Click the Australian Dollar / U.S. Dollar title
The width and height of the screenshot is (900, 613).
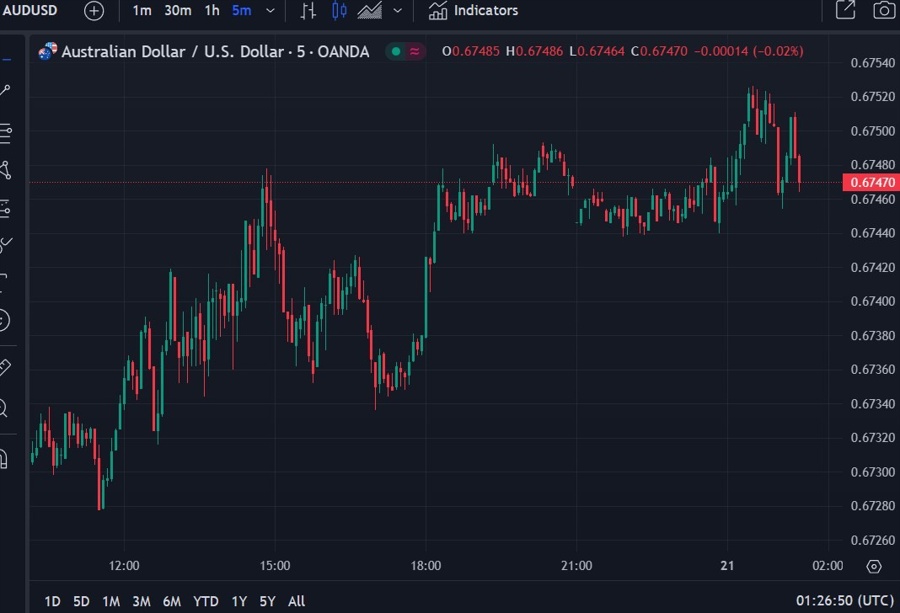point(215,52)
